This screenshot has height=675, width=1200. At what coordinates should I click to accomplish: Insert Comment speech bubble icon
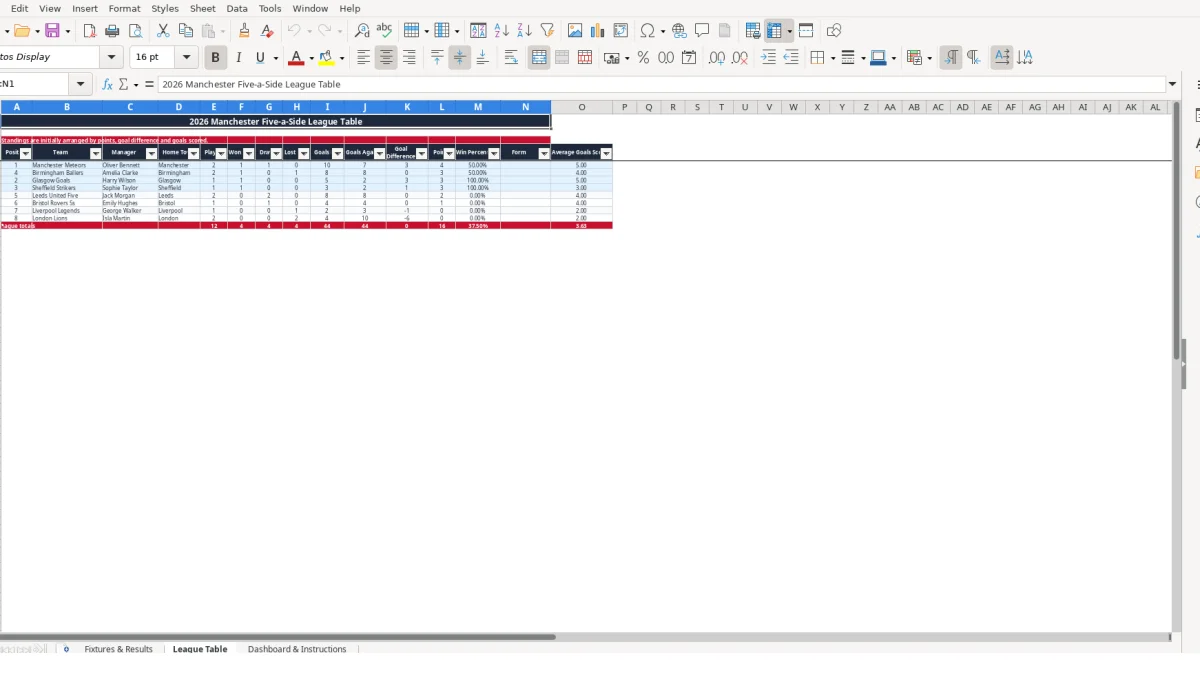[x=702, y=31]
